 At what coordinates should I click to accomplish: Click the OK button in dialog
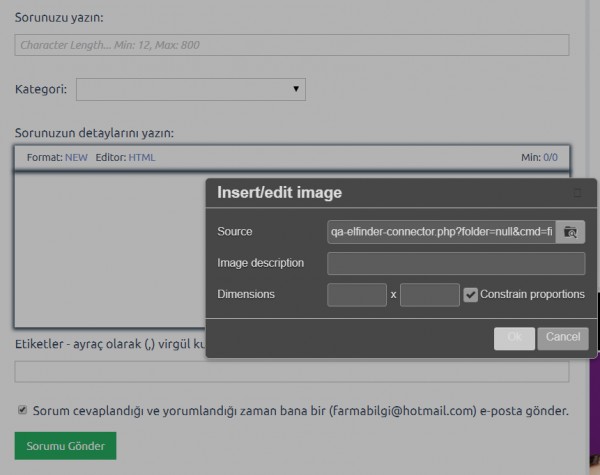coord(514,338)
